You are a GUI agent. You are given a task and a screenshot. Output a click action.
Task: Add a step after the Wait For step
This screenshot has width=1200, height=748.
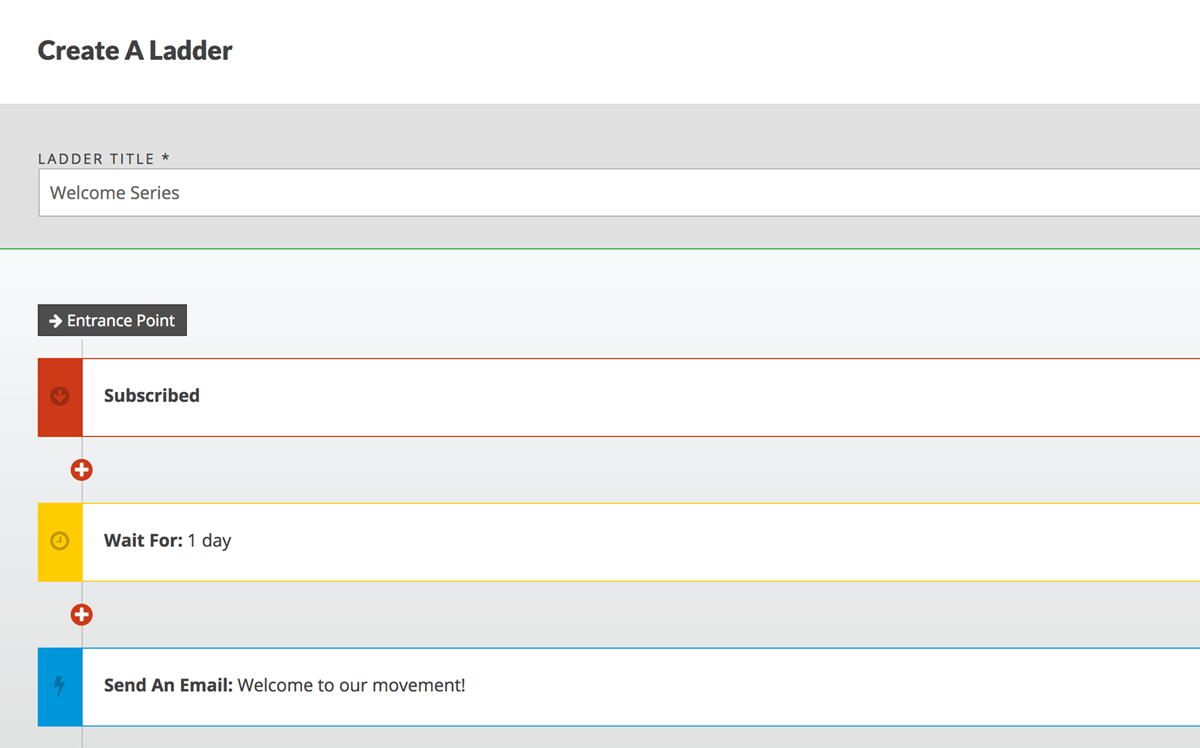(x=82, y=614)
